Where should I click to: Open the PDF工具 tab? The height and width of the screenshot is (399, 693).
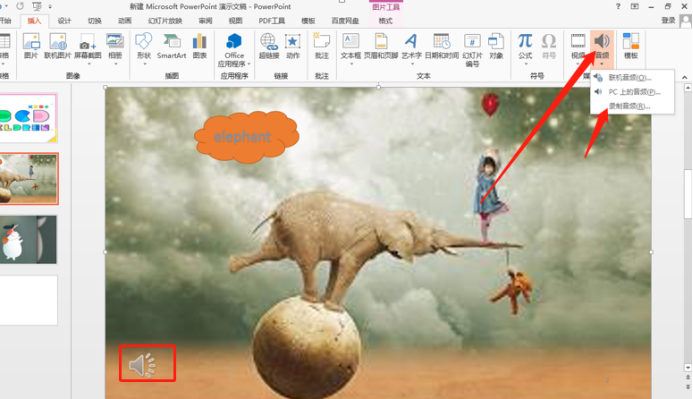(272, 21)
